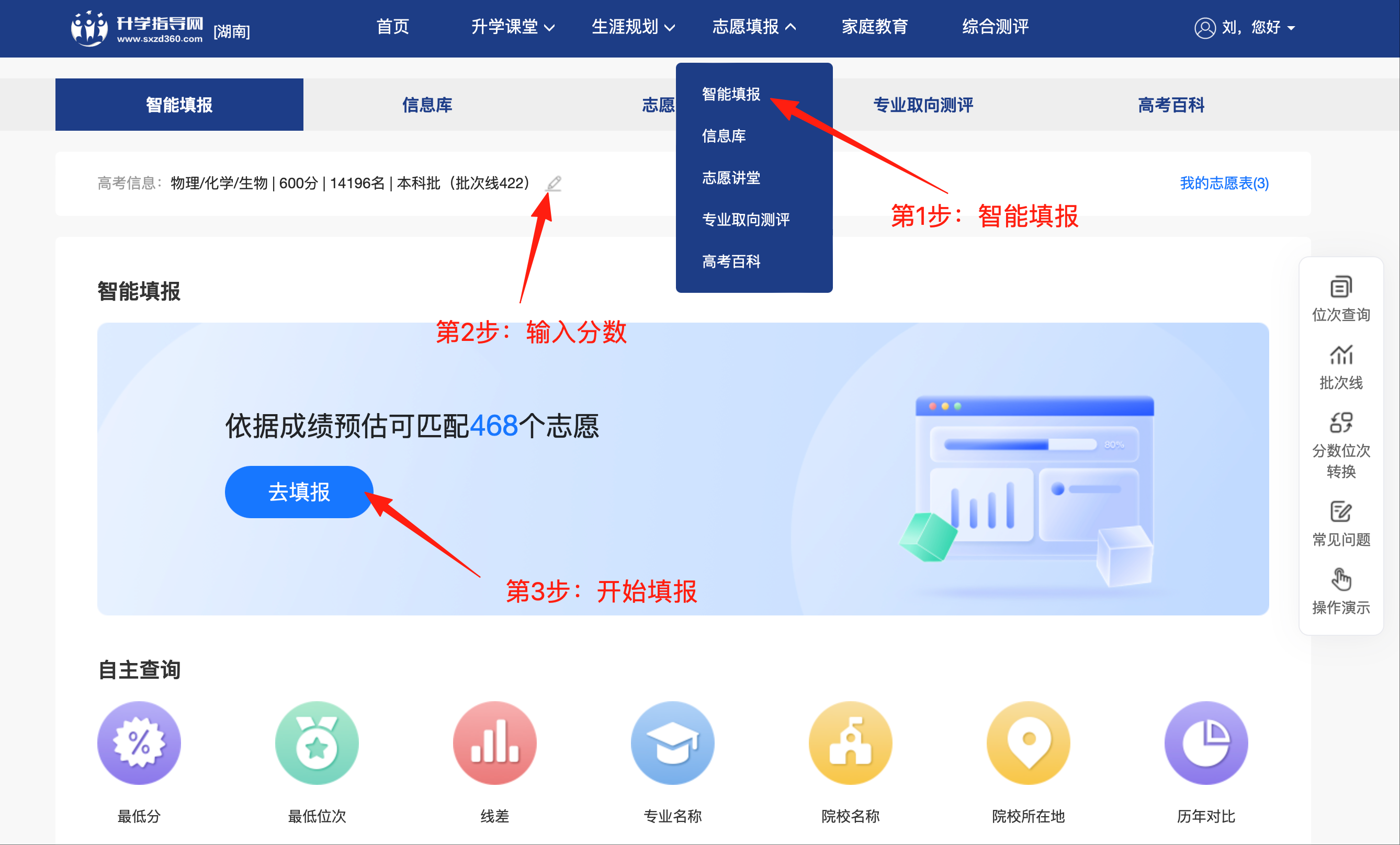Choose 志愿讲堂 in the dropdown menu
Image resolution: width=1400 pixels, height=845 pixels.
point(731,178)
